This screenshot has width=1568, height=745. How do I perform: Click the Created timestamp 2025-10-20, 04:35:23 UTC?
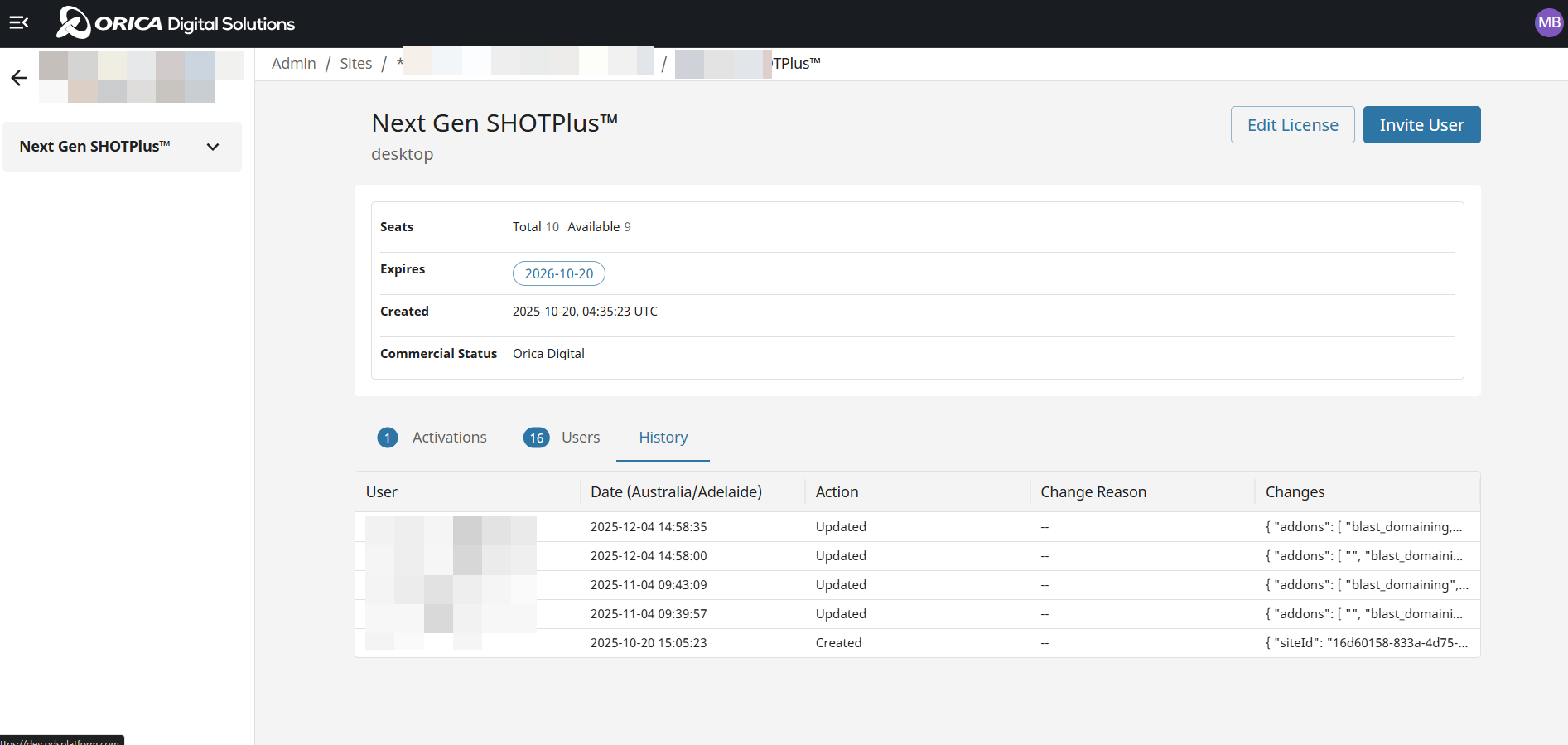tap(585, 312)
